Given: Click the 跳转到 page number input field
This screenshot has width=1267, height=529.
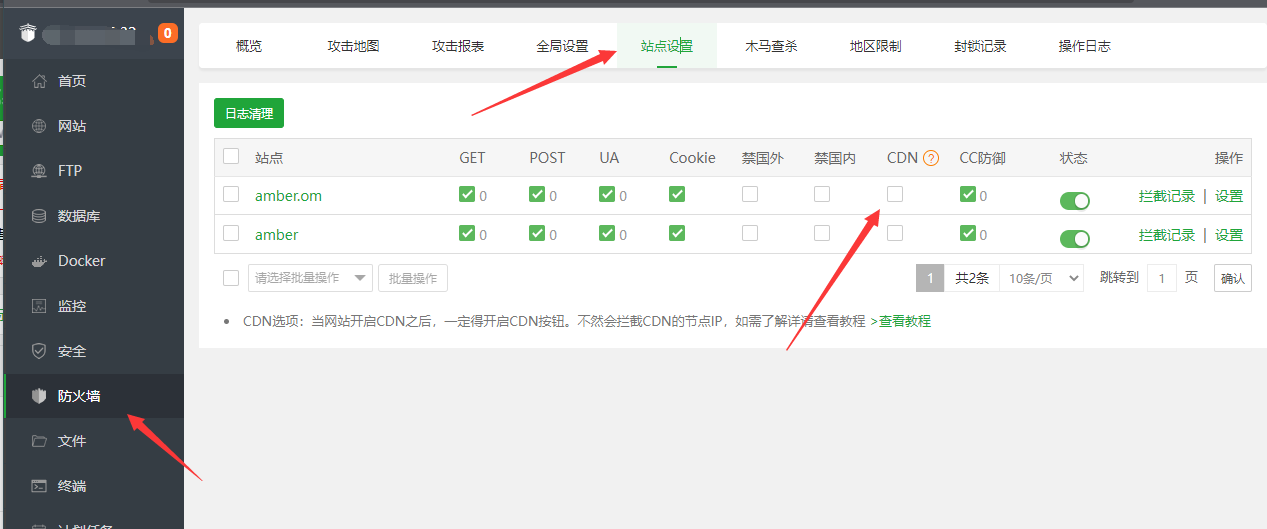Looking at the screenshot, I should pyautogui.click(x=1161, y=278).
